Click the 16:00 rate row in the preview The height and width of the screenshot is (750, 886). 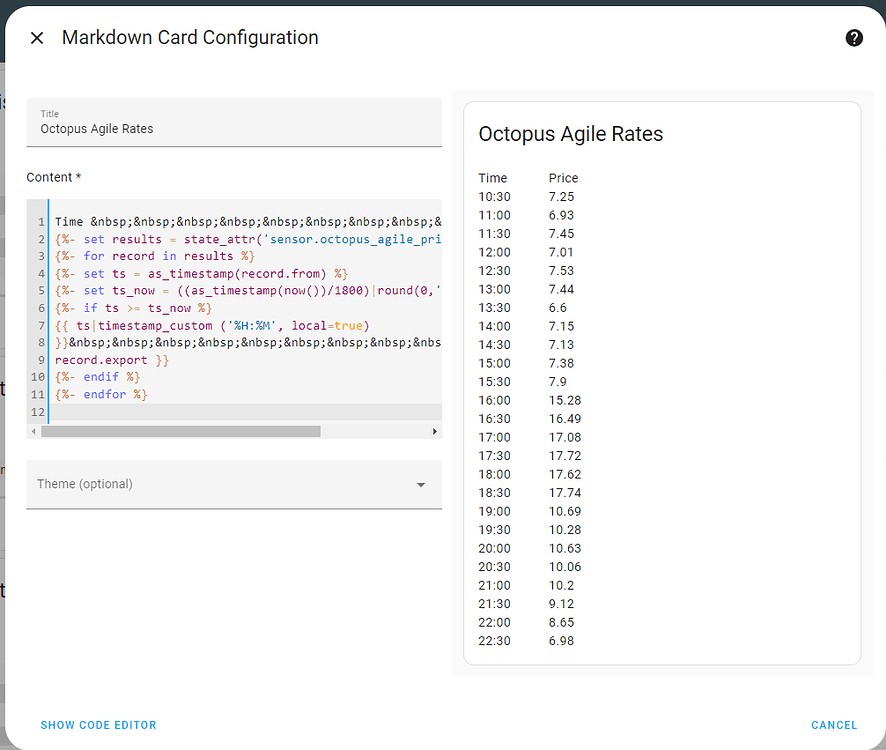pyautogui.click(x=521, y=400)
